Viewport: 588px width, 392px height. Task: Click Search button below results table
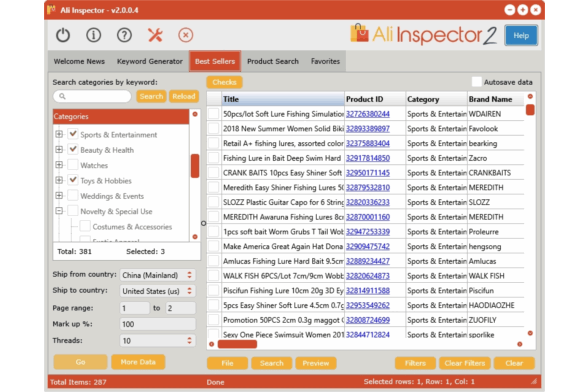tap(272, 363)
